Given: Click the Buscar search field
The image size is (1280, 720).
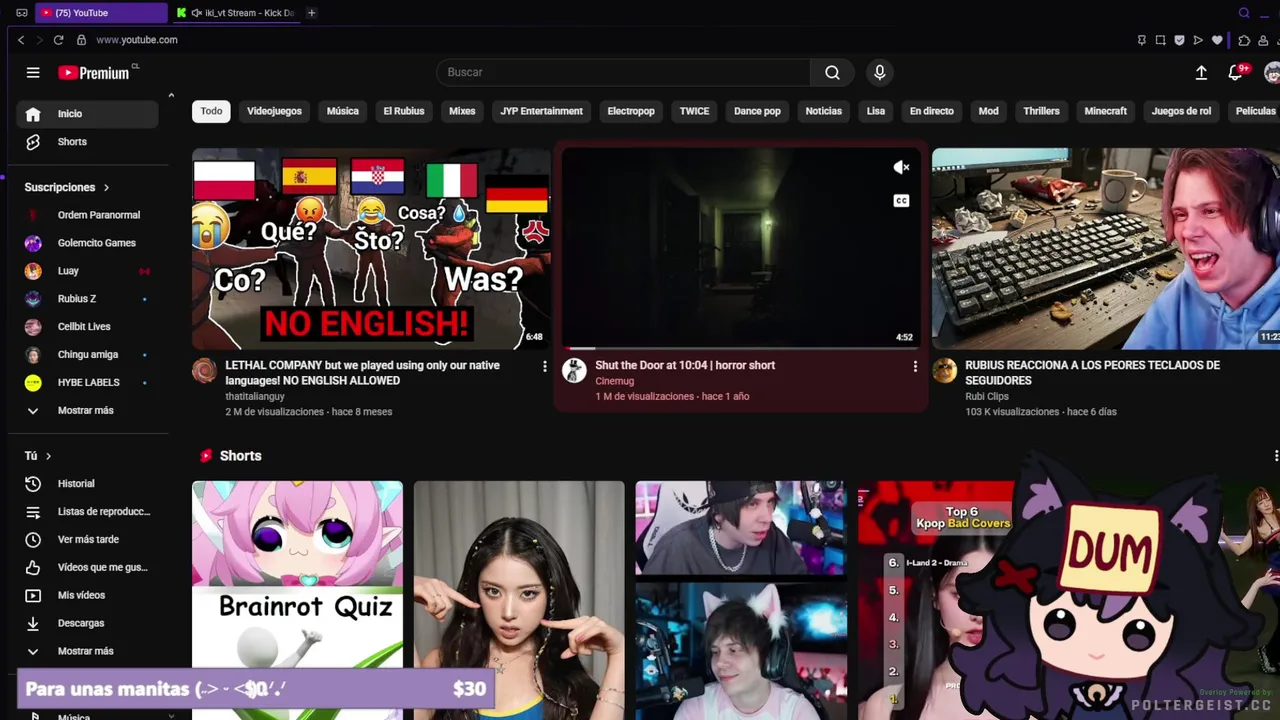Looking at the screenshot, I should (623, 72).
